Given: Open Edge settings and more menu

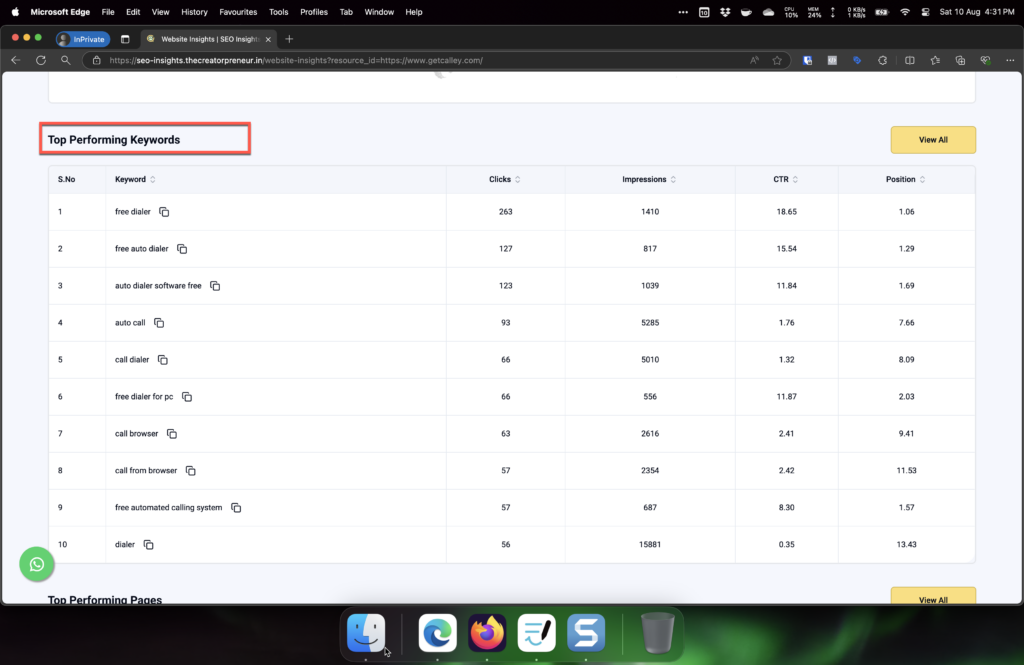Looking at the screenshot, I should click(1010, 60).
